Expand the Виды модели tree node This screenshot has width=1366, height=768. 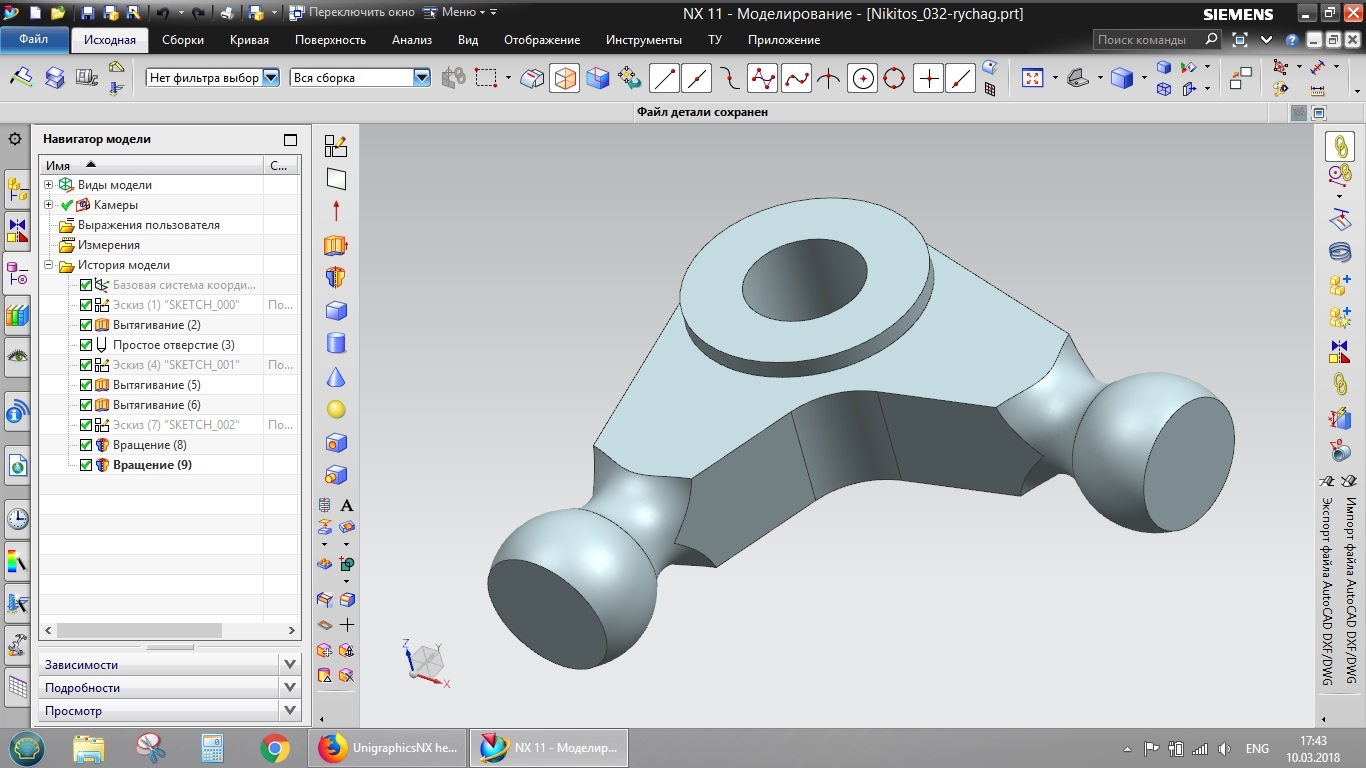[48, 185]
